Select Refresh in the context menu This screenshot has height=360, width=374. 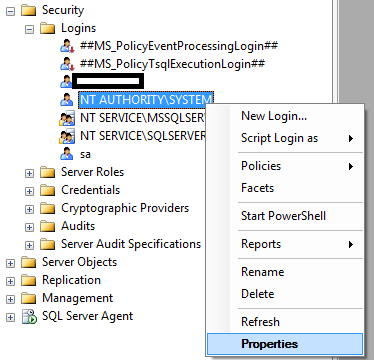pos(284,322)
